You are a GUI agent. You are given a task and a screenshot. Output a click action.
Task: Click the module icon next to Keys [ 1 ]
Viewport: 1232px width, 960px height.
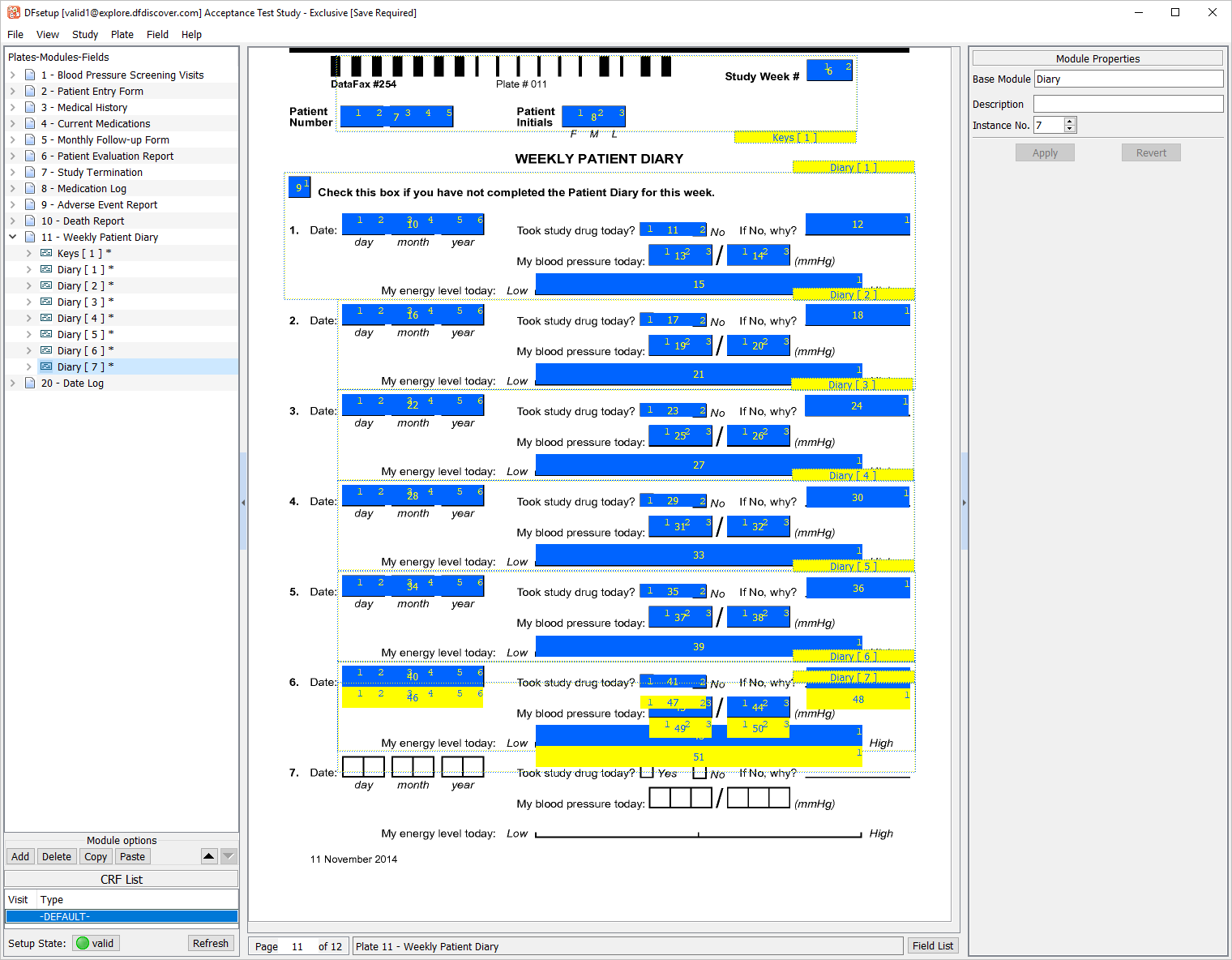[x=46, y=253]
